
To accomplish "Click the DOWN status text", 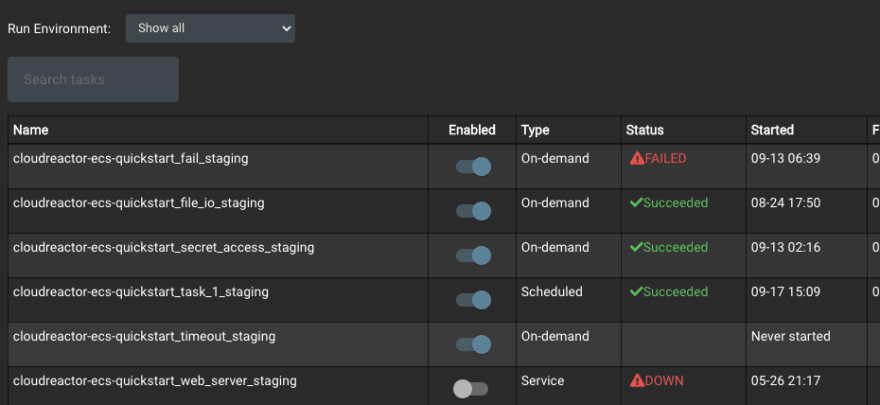I will 664,381.
